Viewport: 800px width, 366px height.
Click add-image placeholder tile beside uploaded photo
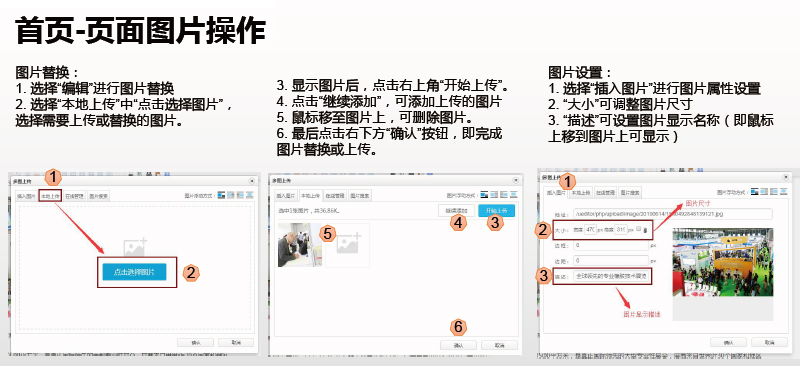[x=347, y=245]
